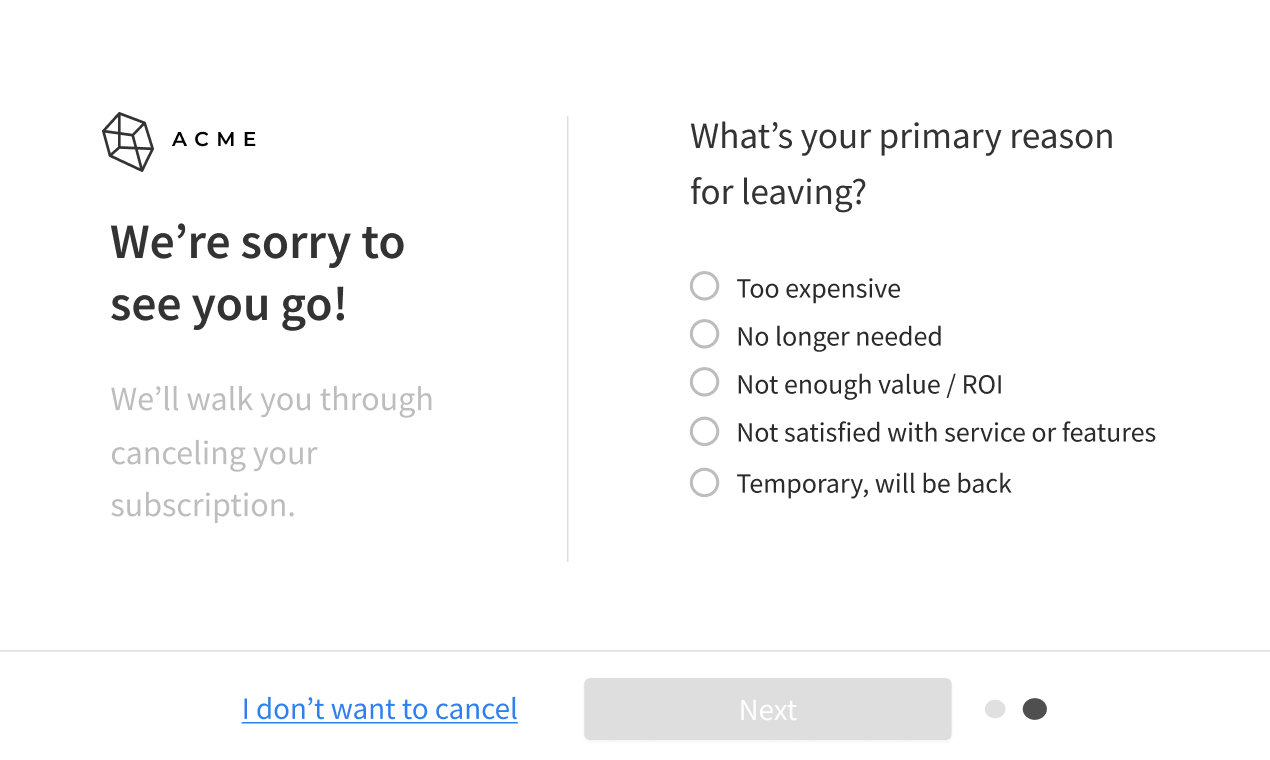The width and height of the screenshot is (1270, 760).
Task: Click the "We're sorry to see you go!" heading
Action: click(x=257, y=273)
